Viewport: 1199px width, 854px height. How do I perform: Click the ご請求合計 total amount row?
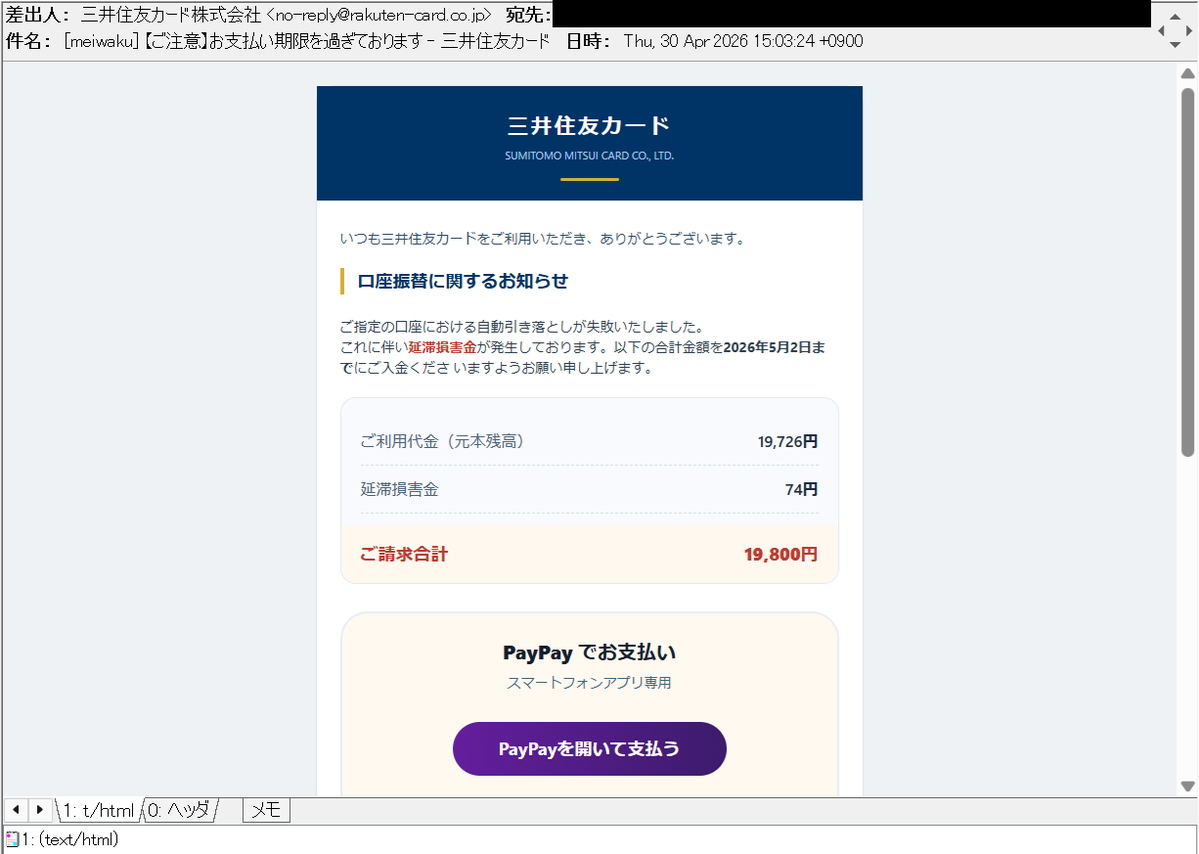(589, 553)
